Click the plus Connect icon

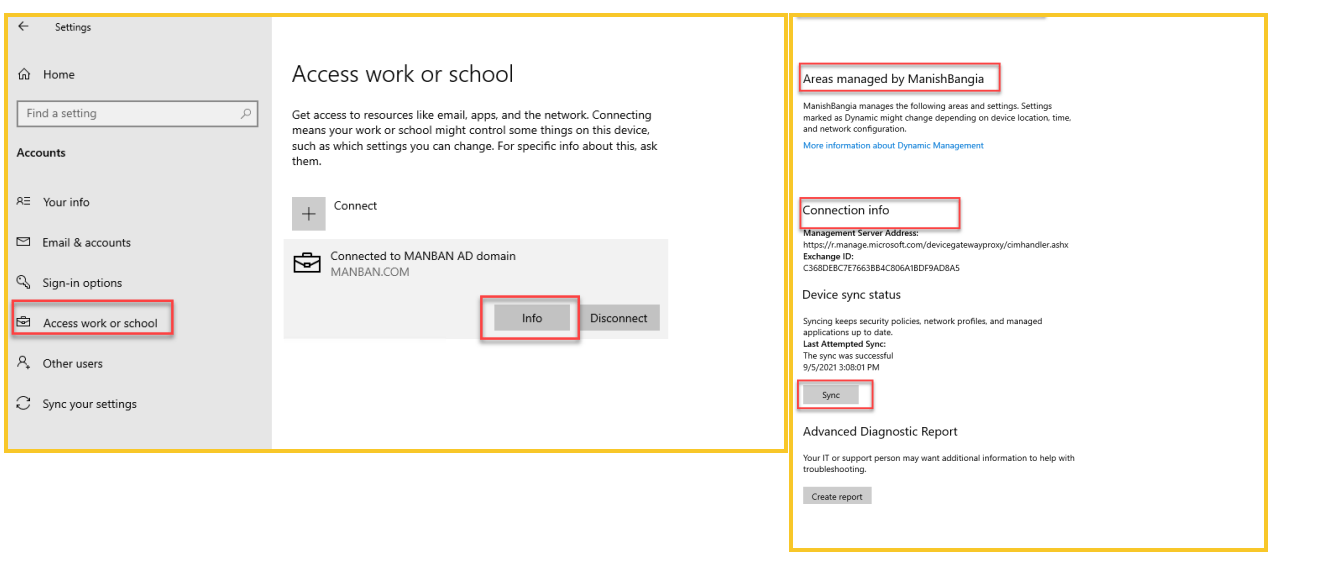(x=309, y=214)
